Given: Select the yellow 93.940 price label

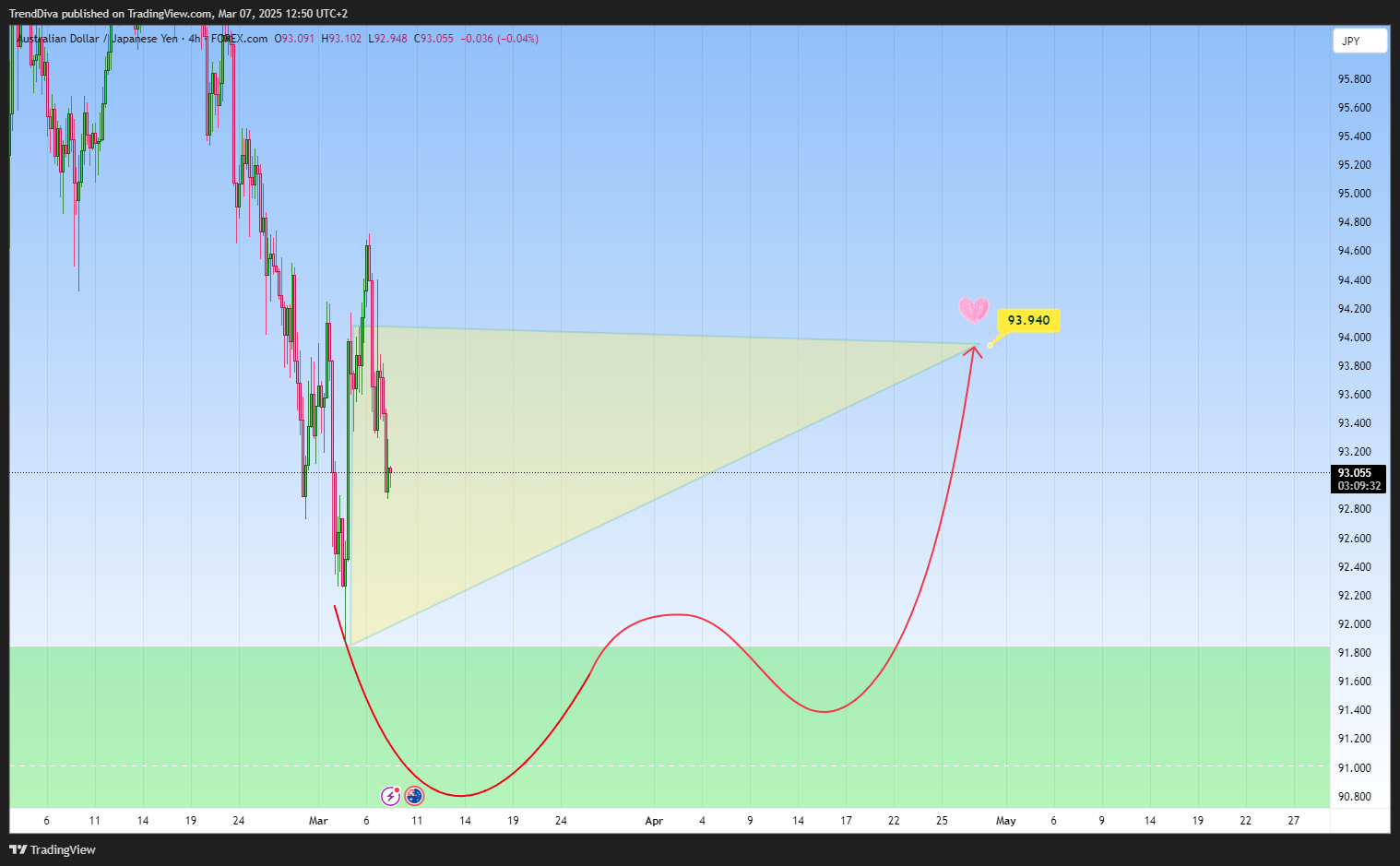Looking at the screenshot, I should coord(1028,320).
